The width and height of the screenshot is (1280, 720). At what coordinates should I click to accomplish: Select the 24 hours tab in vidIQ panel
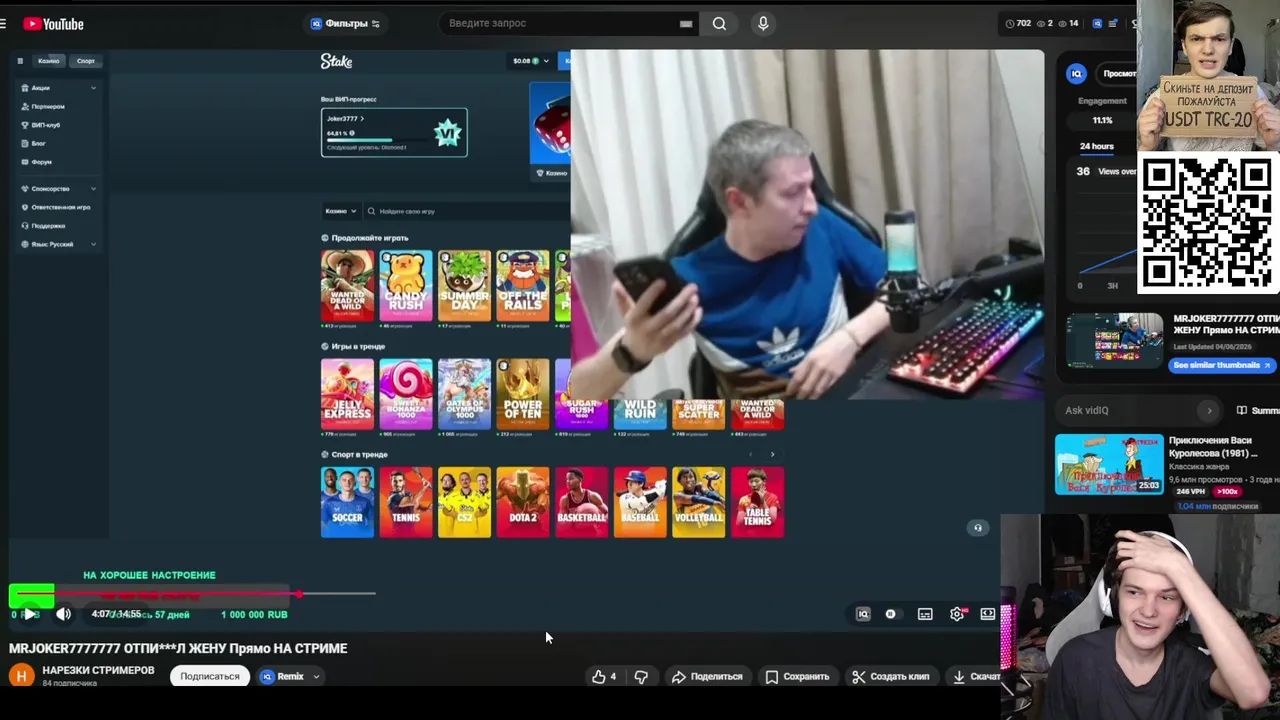tap(1096, 146)
